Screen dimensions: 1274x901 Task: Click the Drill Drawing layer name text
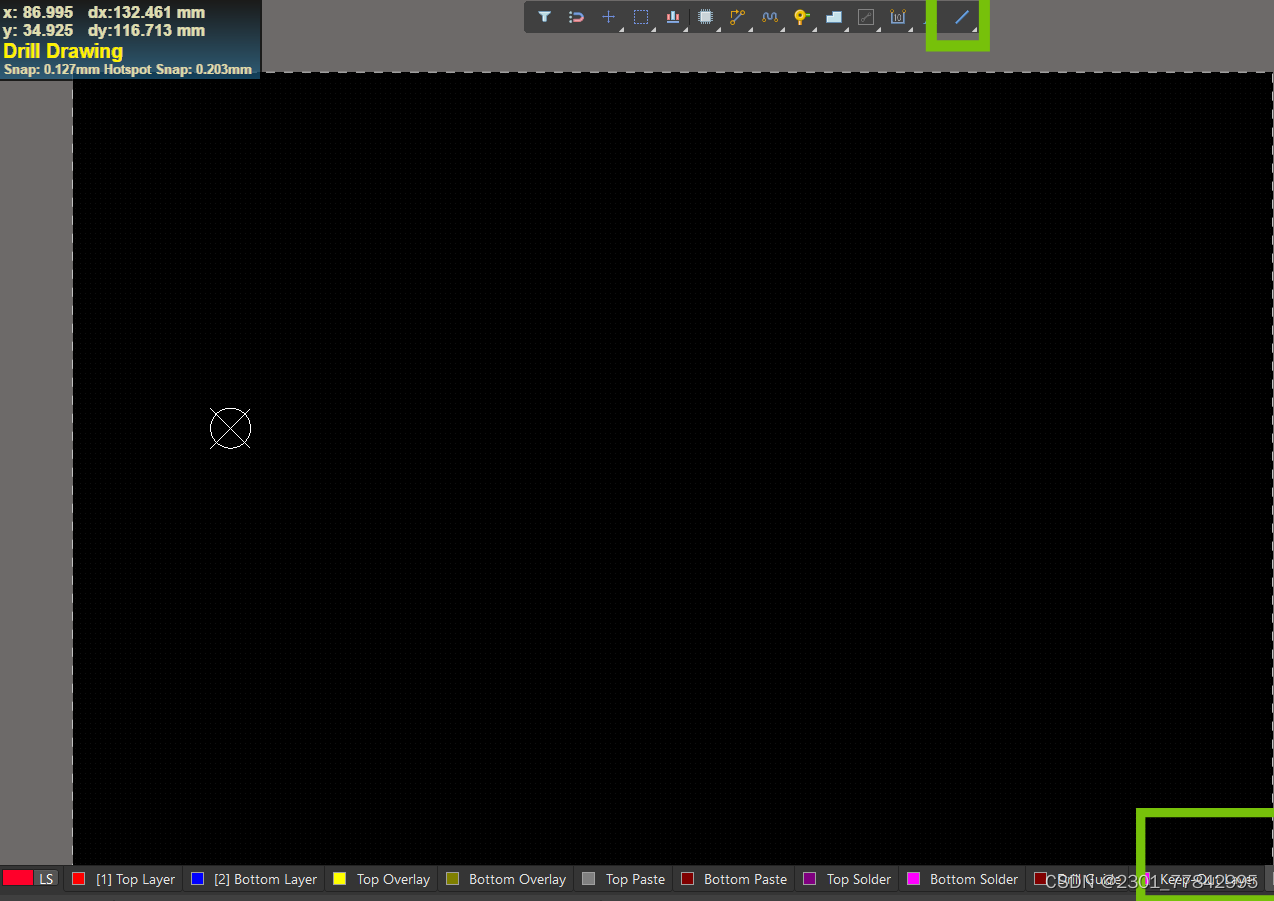(63, 51)
